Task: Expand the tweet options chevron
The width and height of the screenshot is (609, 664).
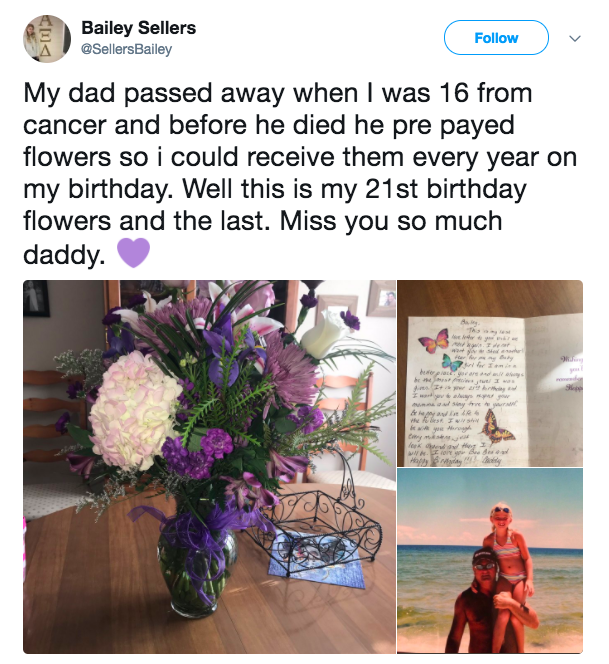Action: tap(574, 39)
